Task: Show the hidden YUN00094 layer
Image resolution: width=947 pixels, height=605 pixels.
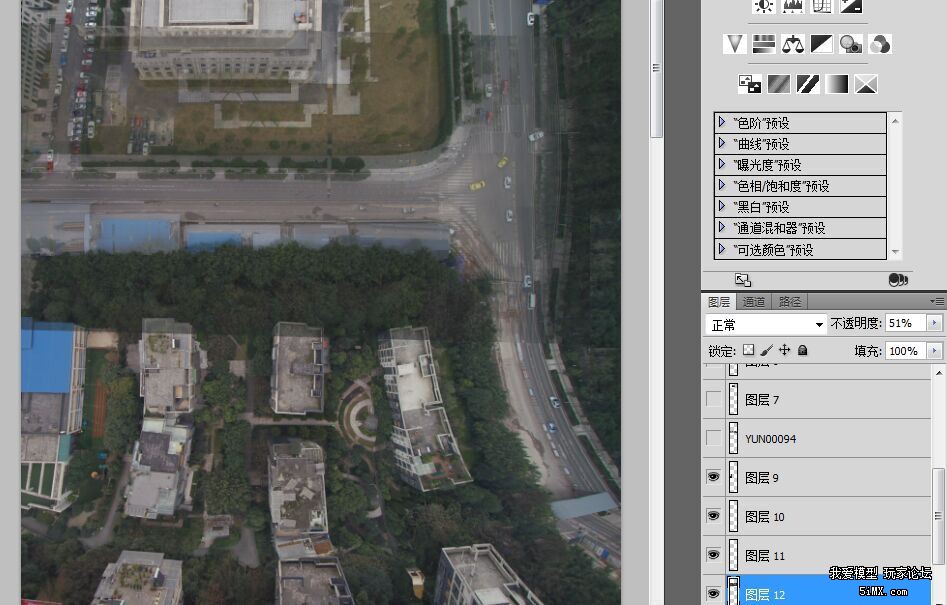Action: (713, 438)
